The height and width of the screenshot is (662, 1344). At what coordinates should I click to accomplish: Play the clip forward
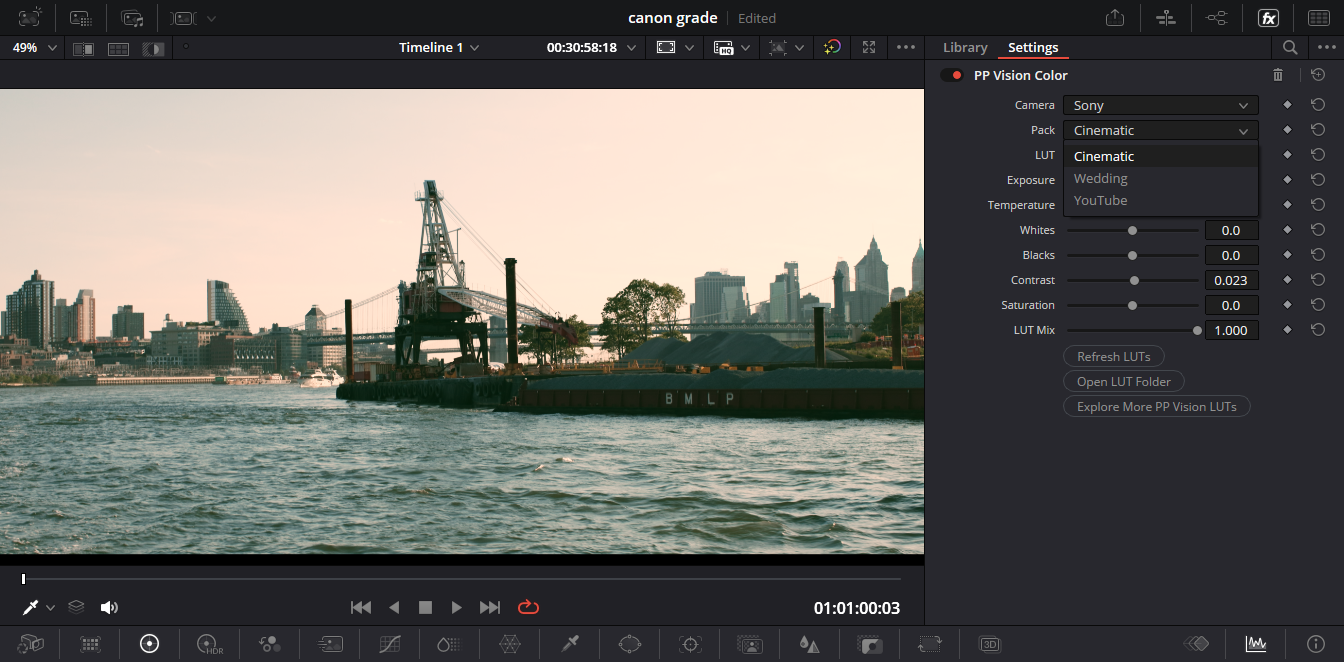(x=457, y=607)
